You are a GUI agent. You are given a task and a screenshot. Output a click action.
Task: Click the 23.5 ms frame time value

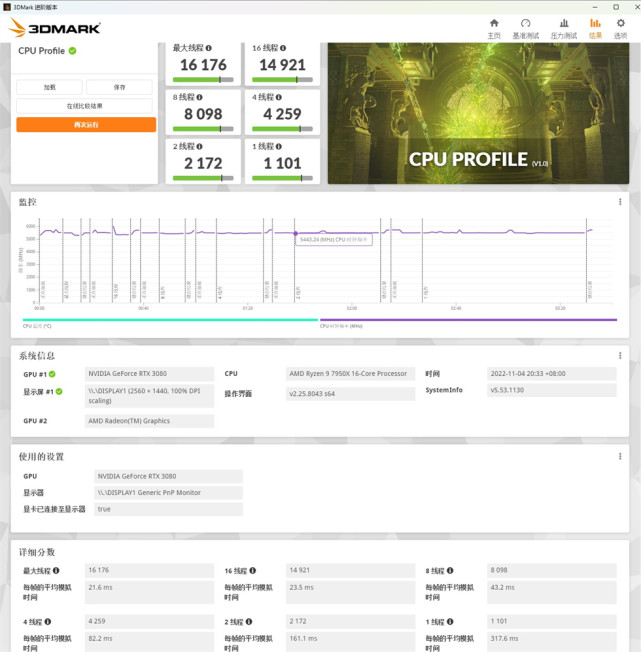tap(350, 592)
